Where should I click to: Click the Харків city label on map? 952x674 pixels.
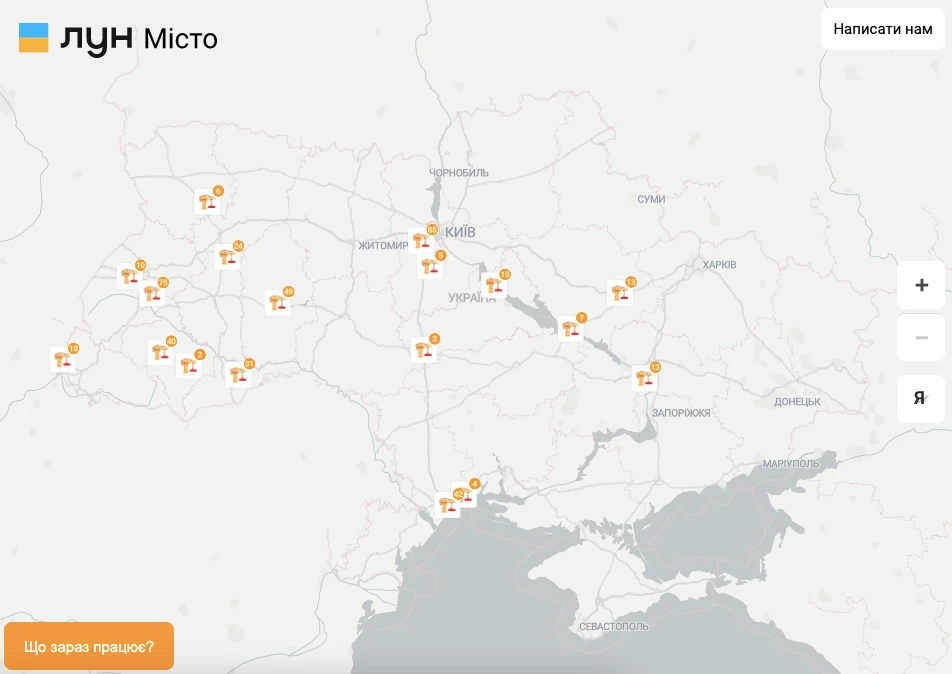point(719,265)
